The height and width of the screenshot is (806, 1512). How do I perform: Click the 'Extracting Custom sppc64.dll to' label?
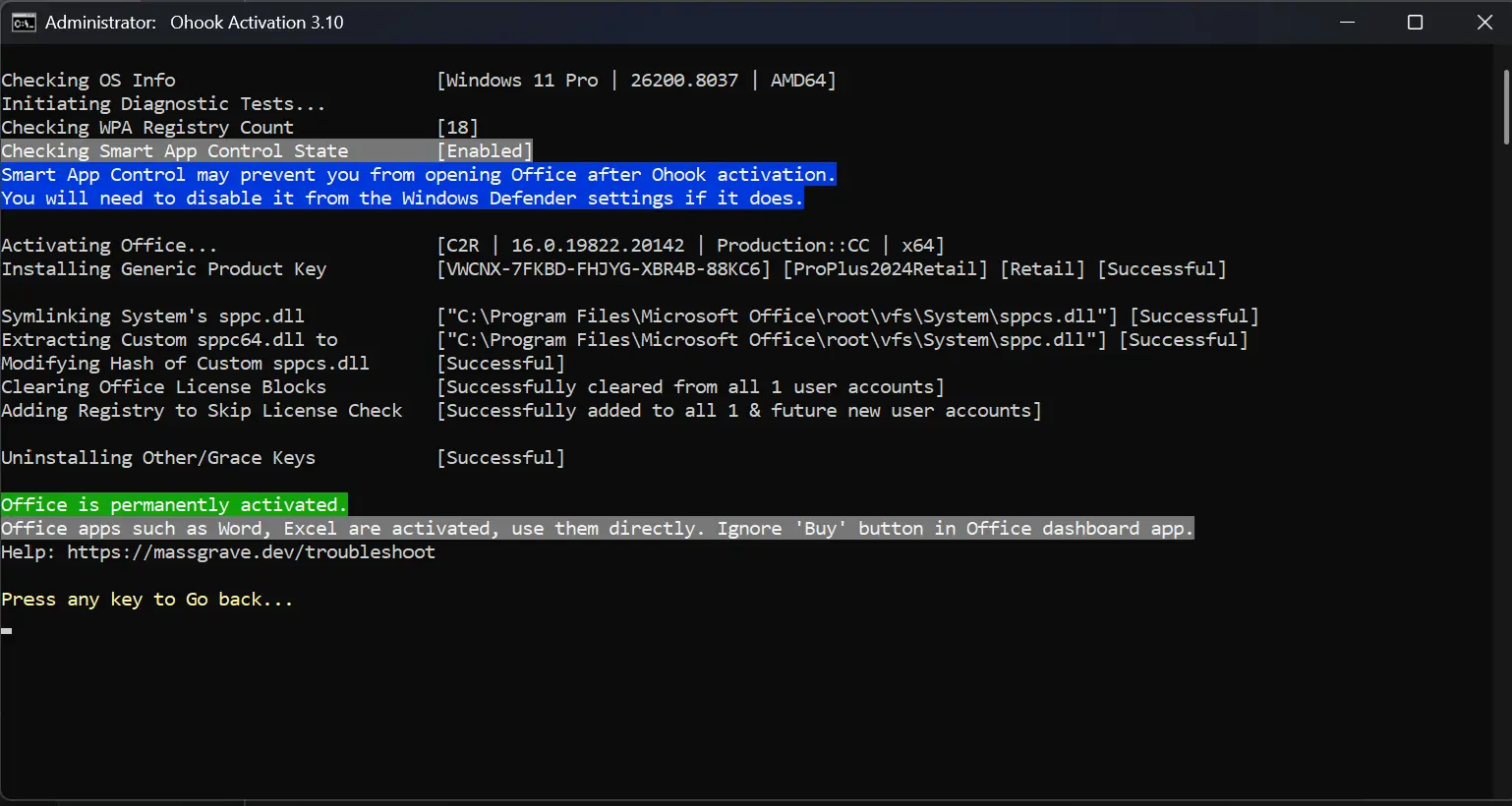tap(169, 340)
